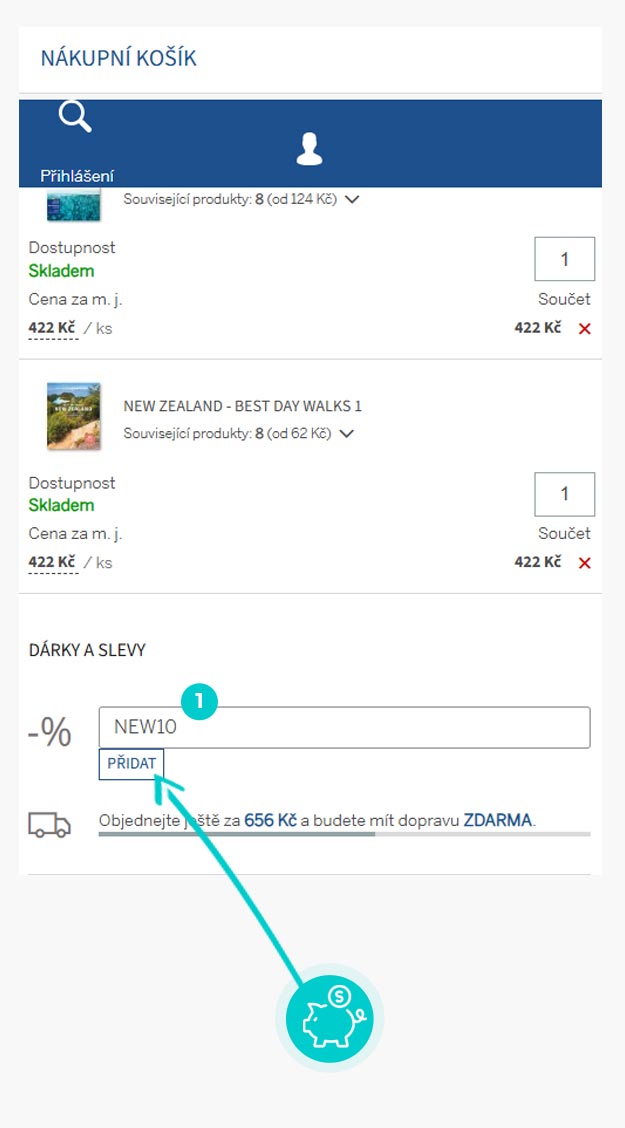Expand related products from 62 Kč

pyautogui.click(x=347, y=434)
